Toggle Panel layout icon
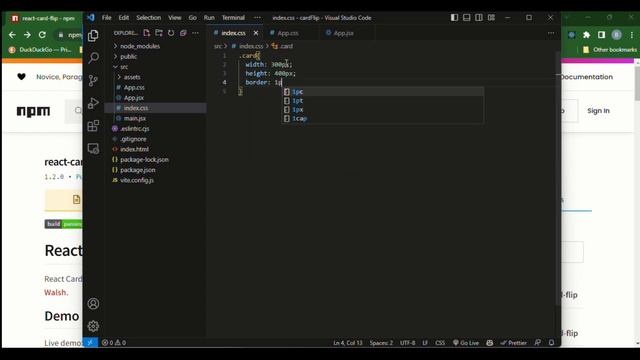The width and height of the screenshot is (640, 360). coord(467,18)
